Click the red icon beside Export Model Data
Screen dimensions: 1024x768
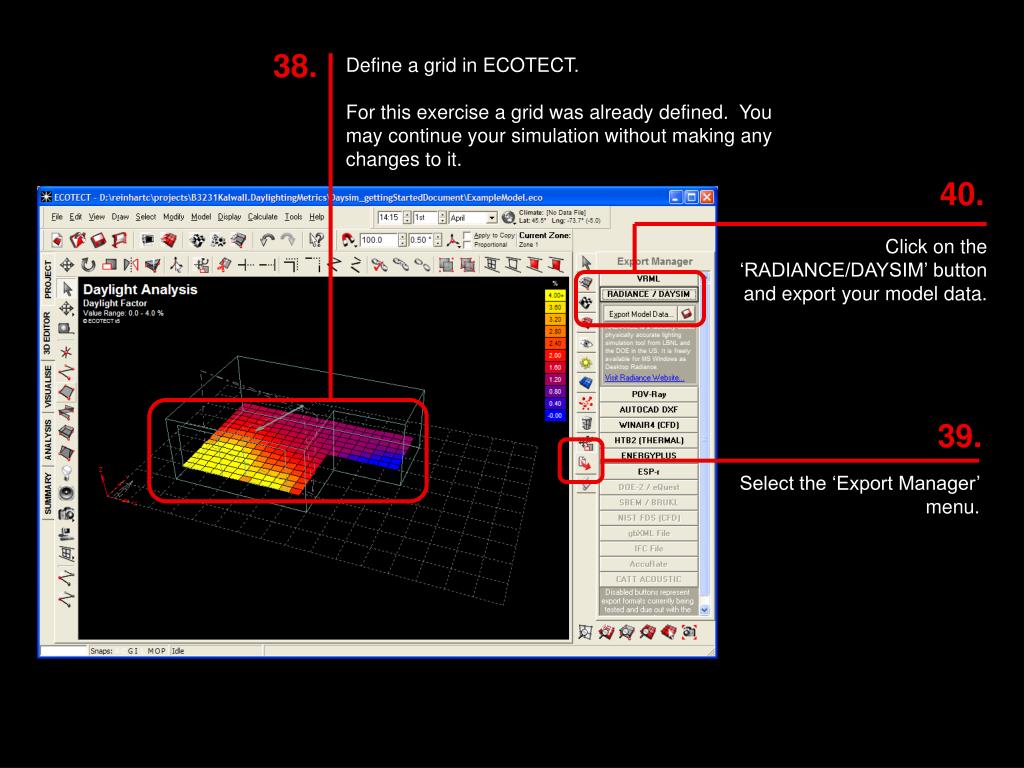tap(686, 314)
